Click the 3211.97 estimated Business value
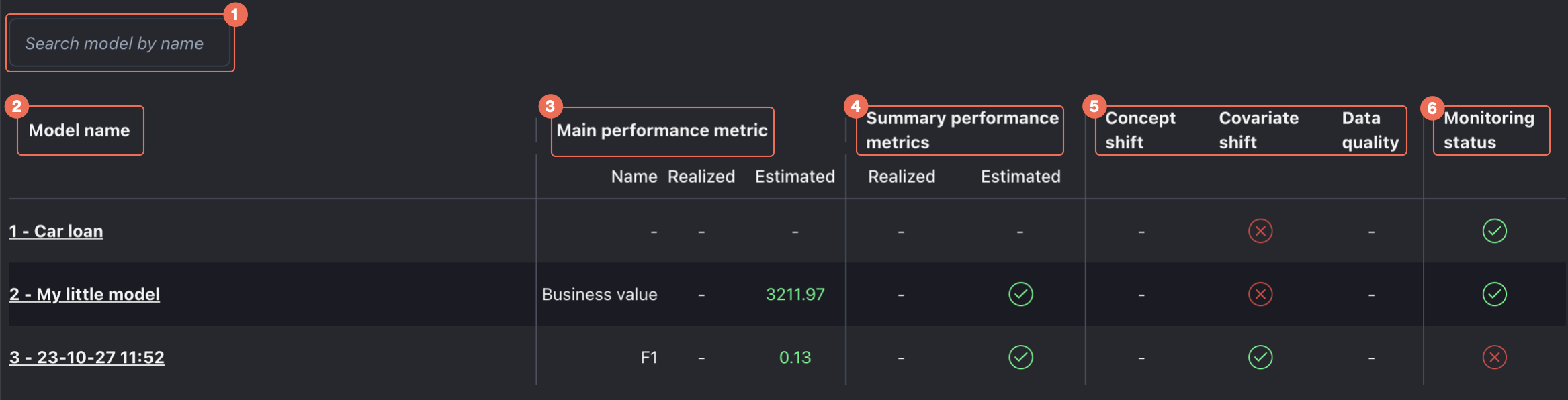Viewport: 1568px width, 400px height. coord(795,294)
